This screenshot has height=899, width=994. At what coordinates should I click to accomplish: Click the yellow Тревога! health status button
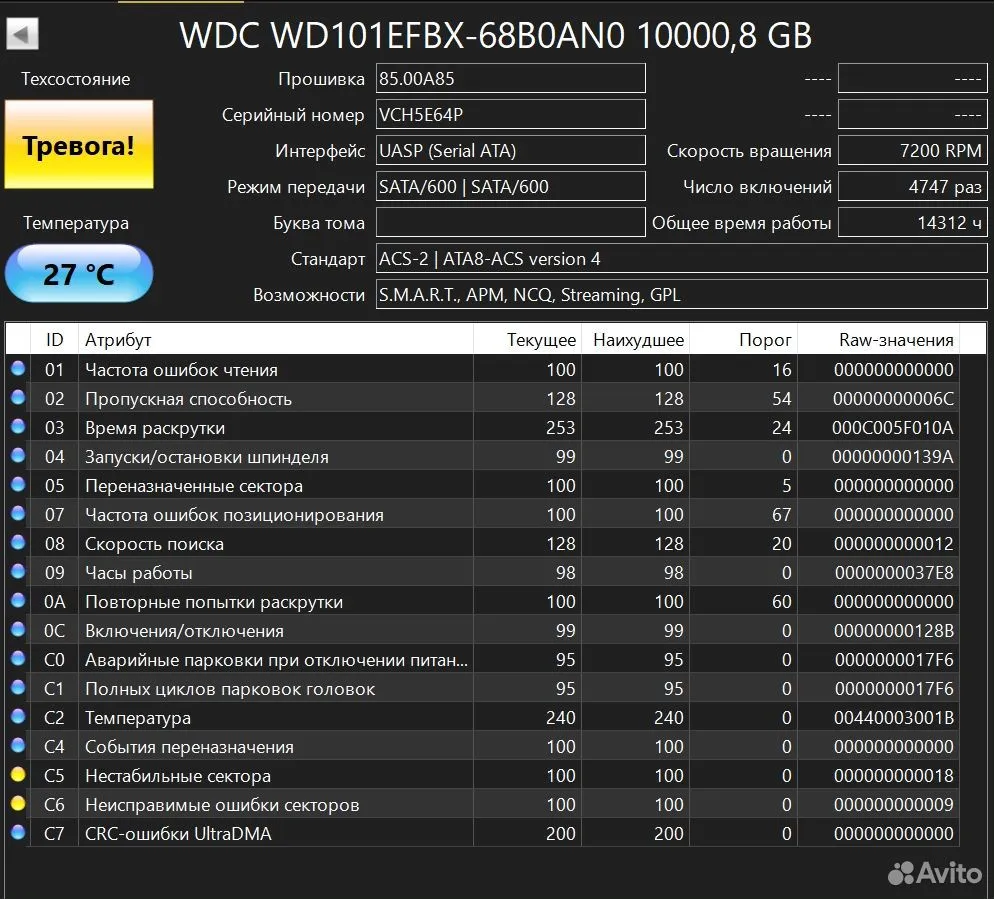(79, 145)
